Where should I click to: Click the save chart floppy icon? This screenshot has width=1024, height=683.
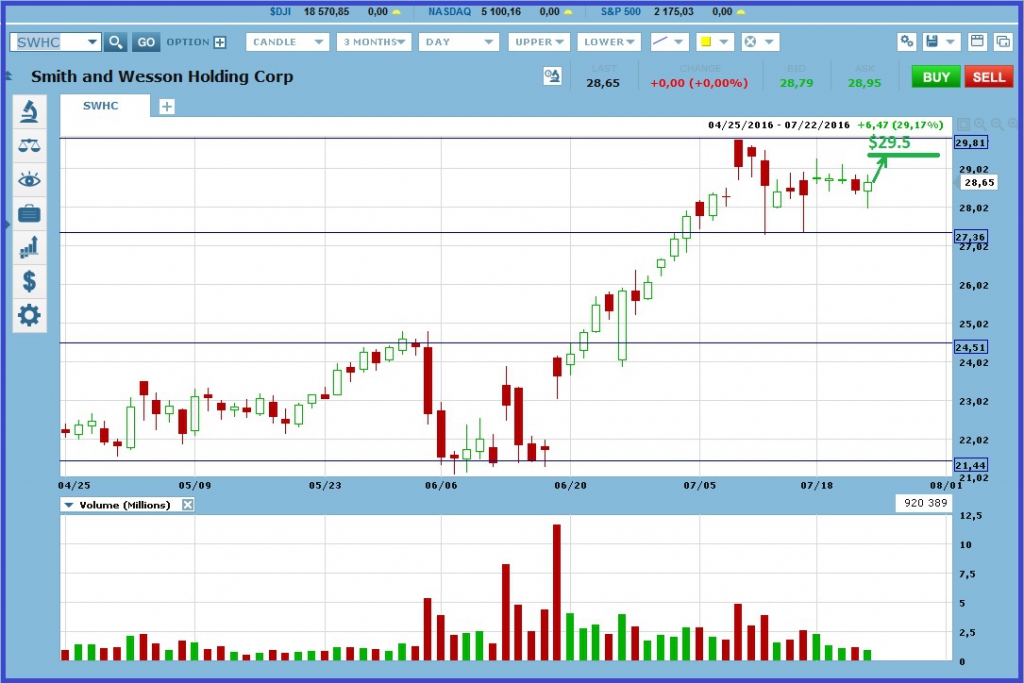point(933,42)
